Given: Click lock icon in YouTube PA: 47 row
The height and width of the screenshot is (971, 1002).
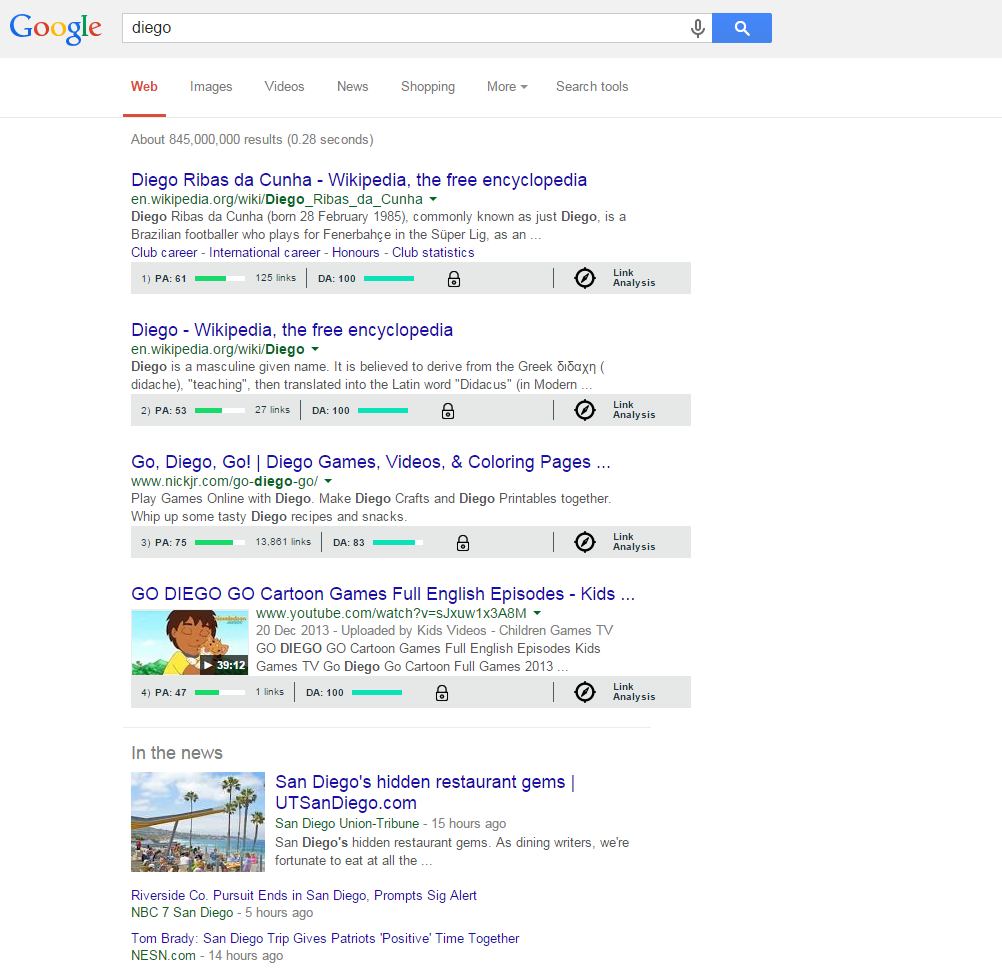Looking at the screenshot, I should [442, 693].
